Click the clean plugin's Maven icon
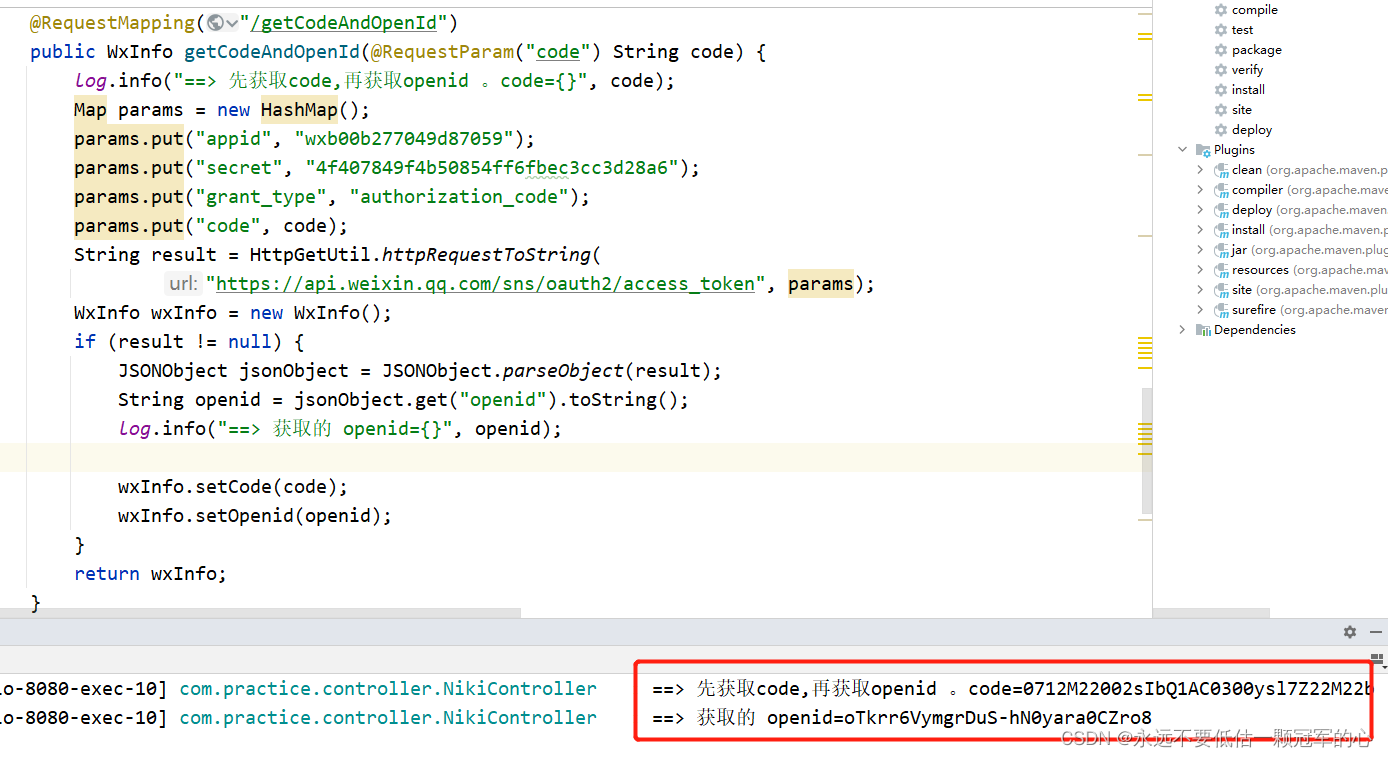Viewport: 1388px width, 757px height. tap(1221, 170)
